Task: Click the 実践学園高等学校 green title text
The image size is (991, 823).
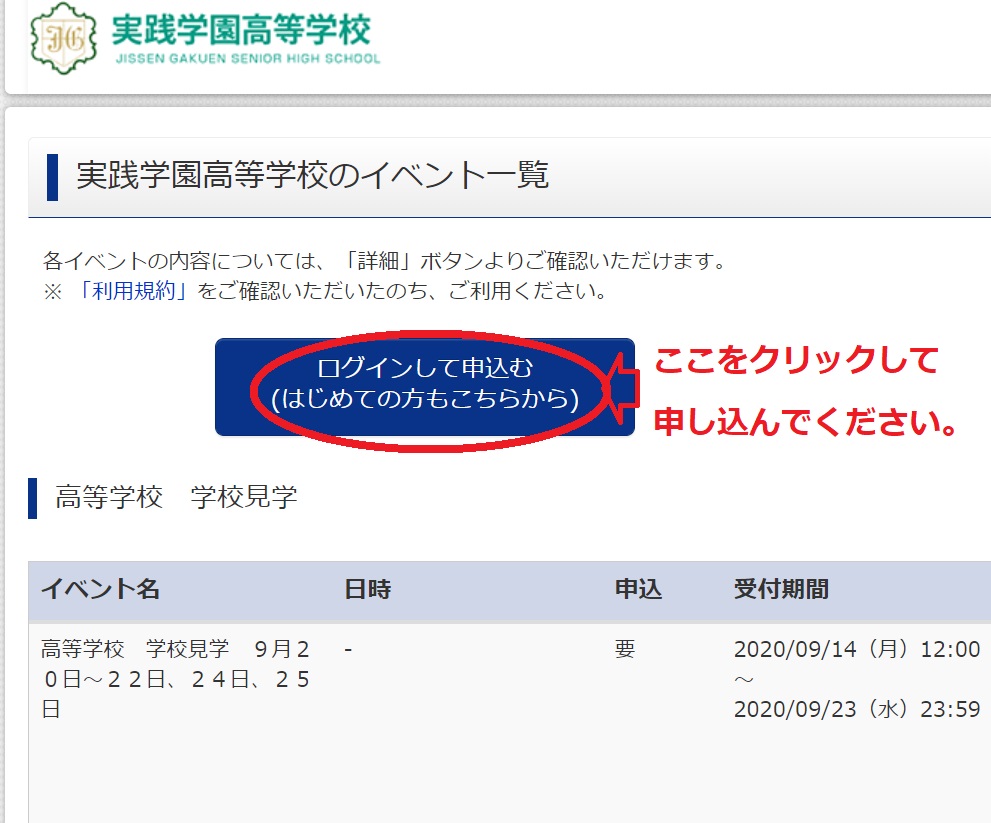Action: click(x=241, y=29)
